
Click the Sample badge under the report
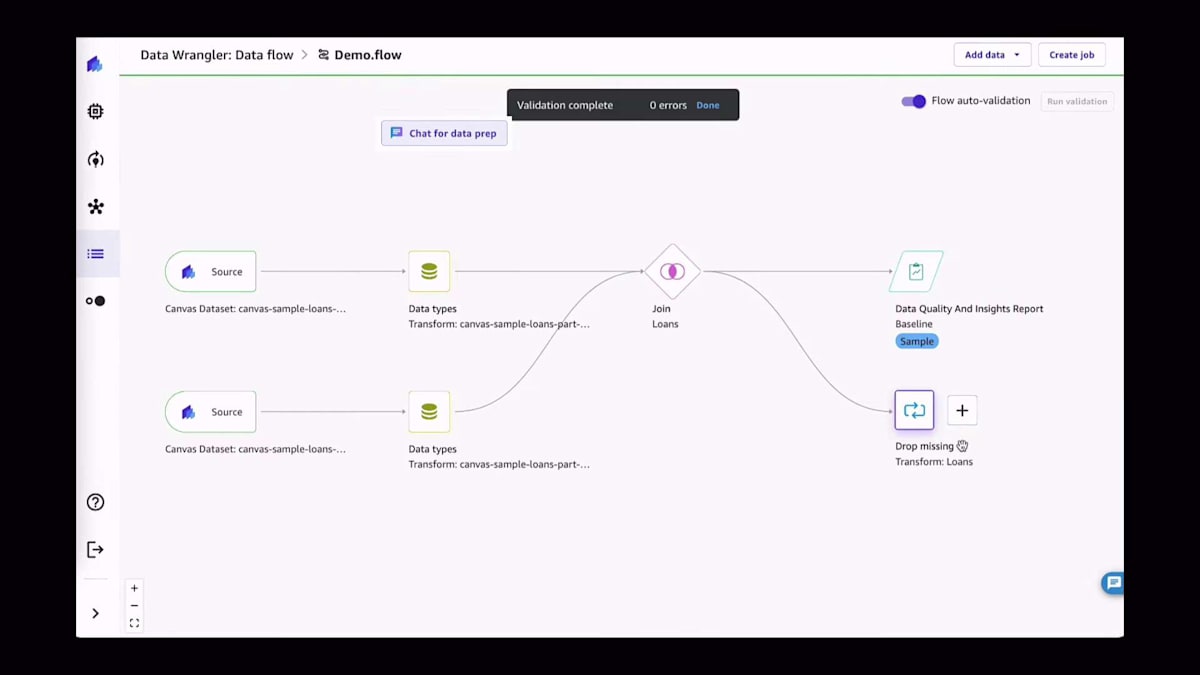[916, 341]
